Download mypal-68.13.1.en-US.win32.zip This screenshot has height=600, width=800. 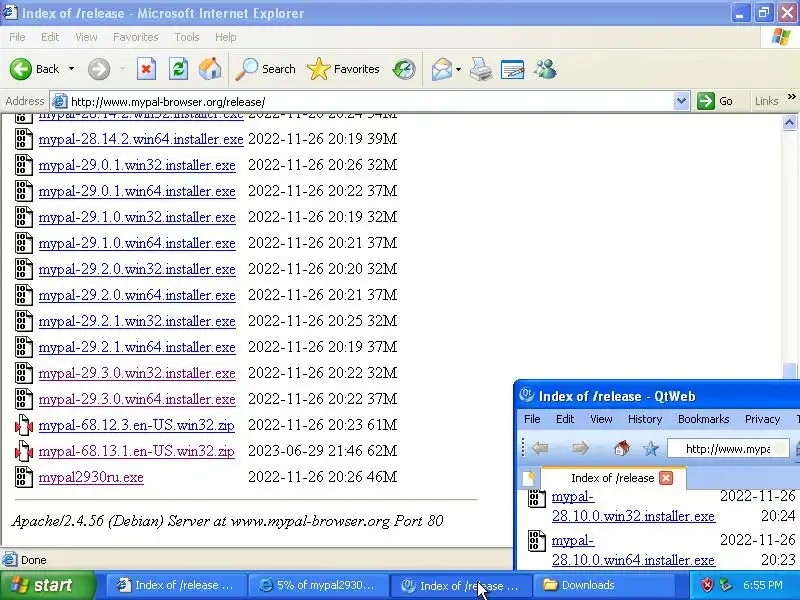(136, 451)
